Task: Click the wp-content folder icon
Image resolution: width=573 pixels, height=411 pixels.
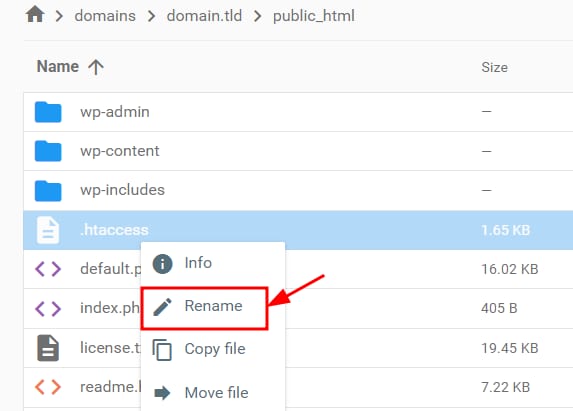Action: (x=48, y=151)
